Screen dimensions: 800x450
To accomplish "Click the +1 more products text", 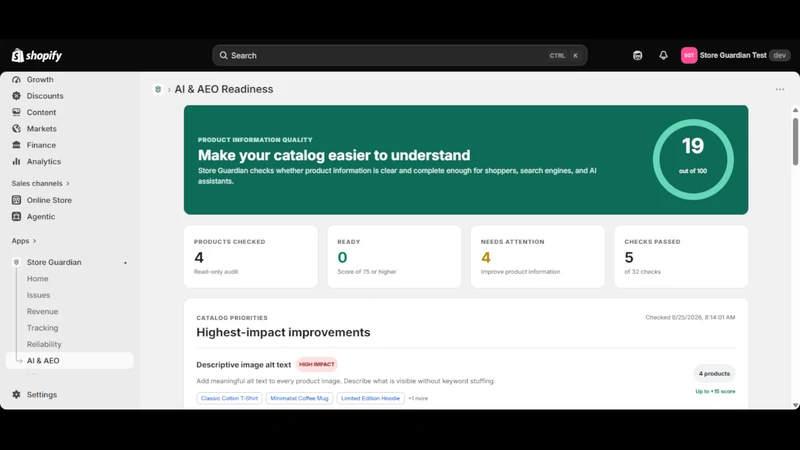I will coord(418,398).
